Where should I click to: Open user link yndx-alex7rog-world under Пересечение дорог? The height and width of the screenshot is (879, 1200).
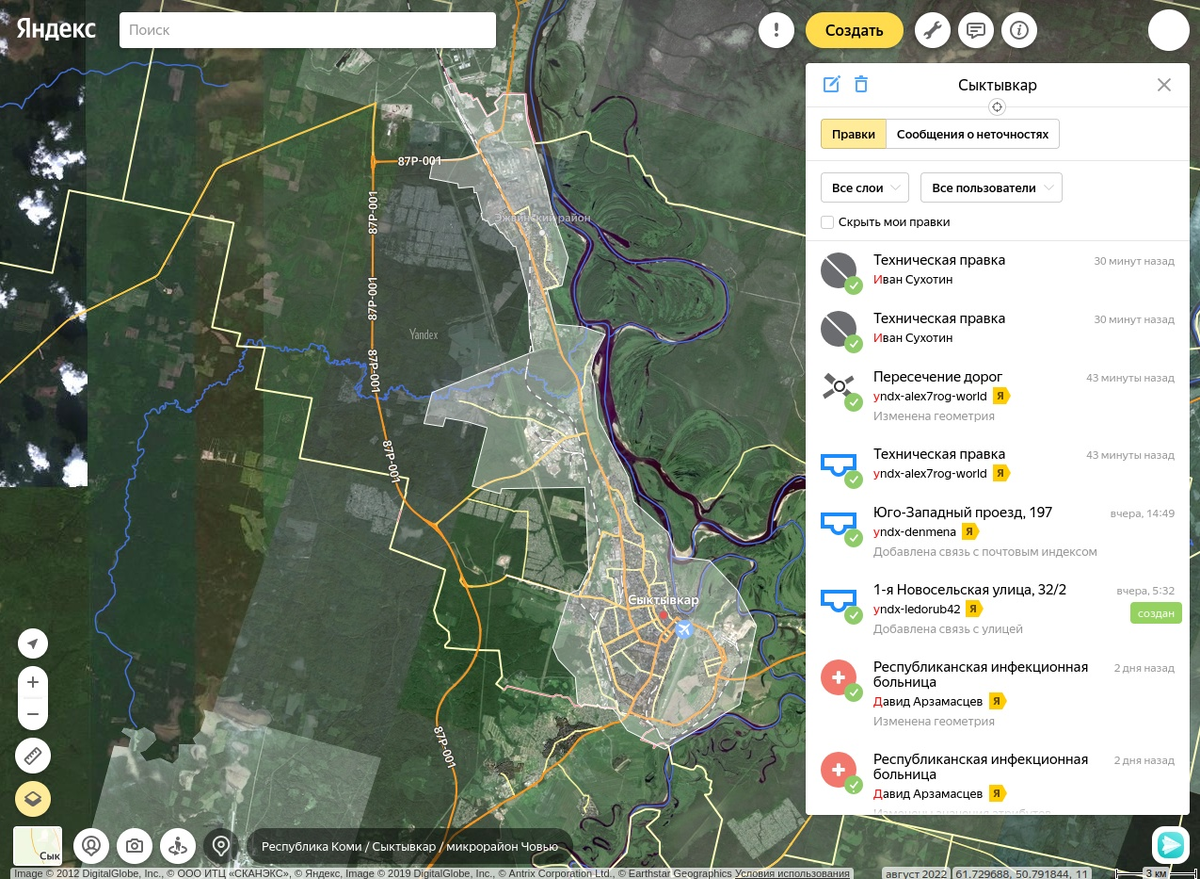[x=930, y=396]
